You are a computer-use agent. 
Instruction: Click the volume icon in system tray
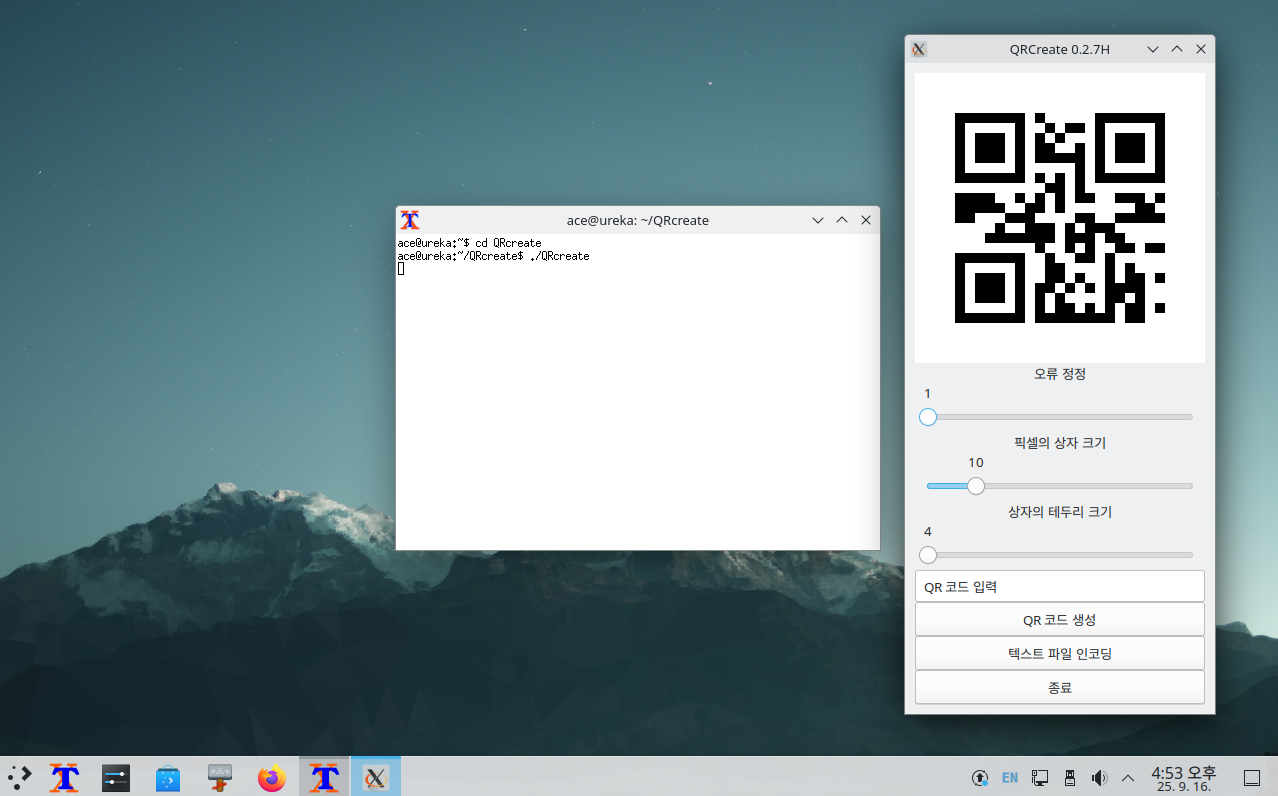pos(1099,777)
